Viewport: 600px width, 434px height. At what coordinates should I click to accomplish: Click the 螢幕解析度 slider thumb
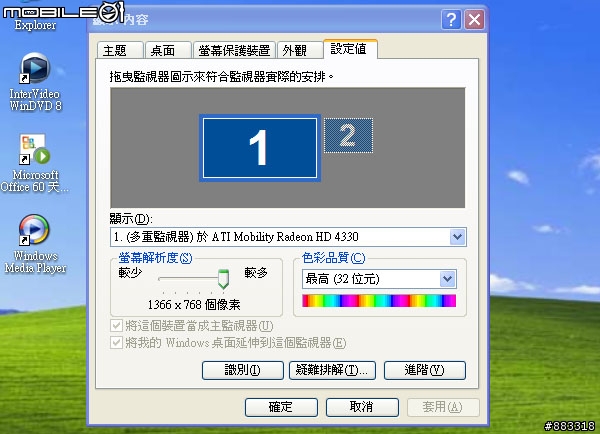pos(223,279)
